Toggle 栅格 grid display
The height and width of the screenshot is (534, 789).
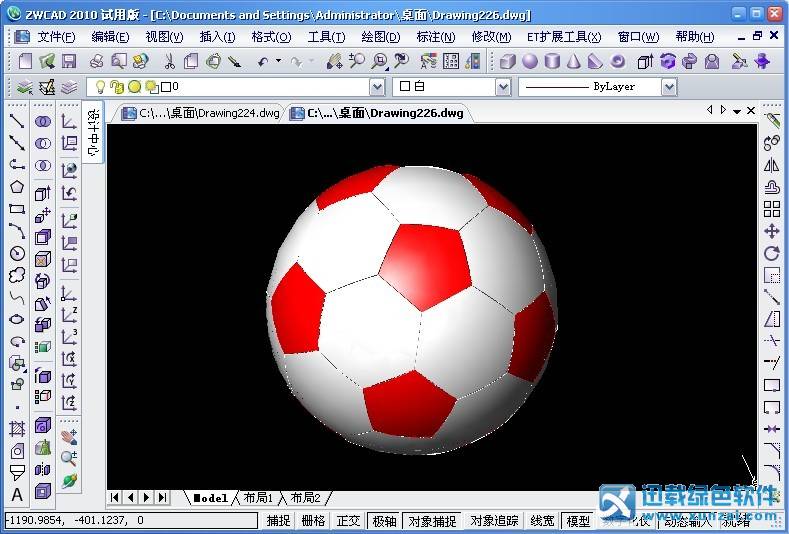coord(313,520)
